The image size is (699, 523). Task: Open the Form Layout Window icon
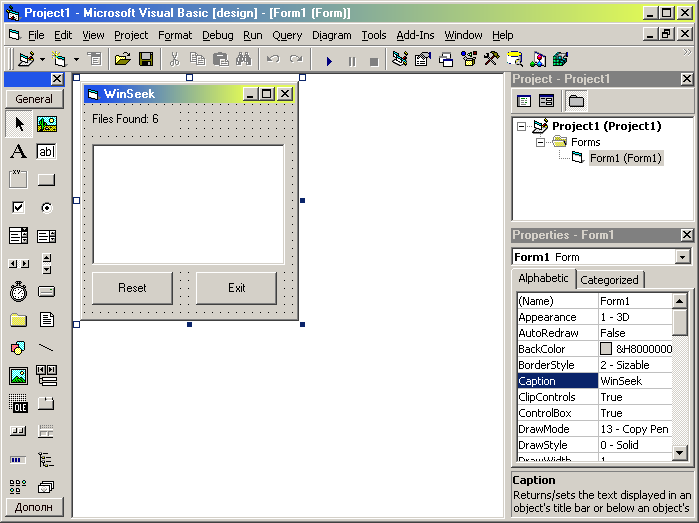coord(446,59)
